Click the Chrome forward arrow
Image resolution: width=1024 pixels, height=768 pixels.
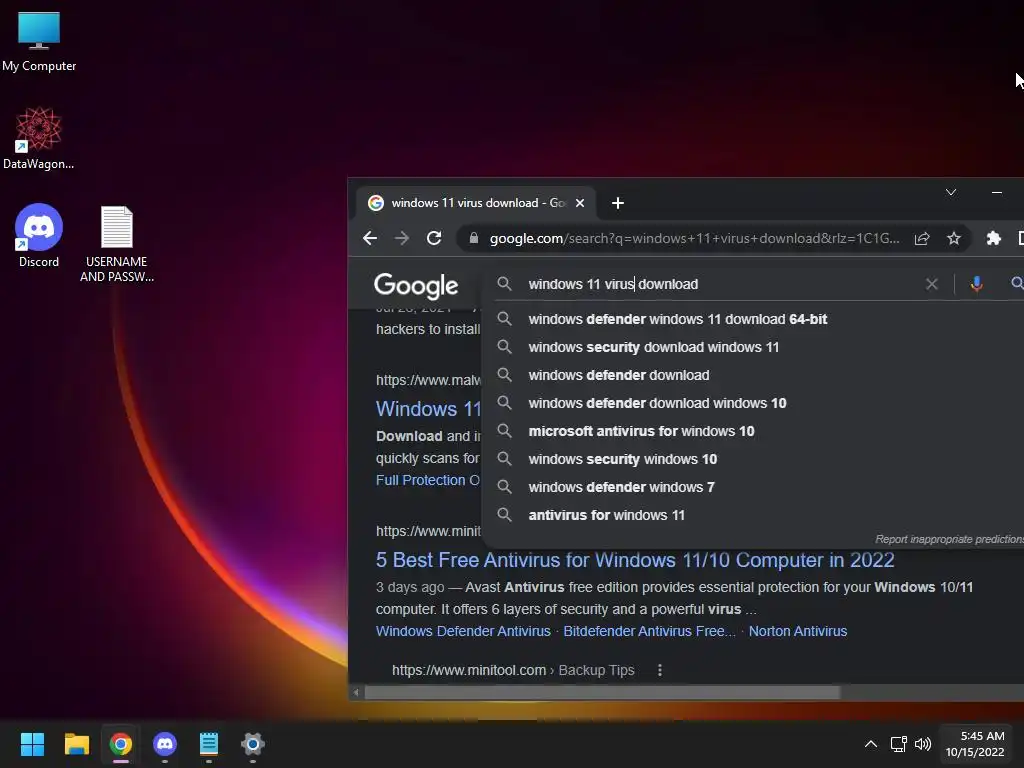pyautogui.click(x=402, y=238)
